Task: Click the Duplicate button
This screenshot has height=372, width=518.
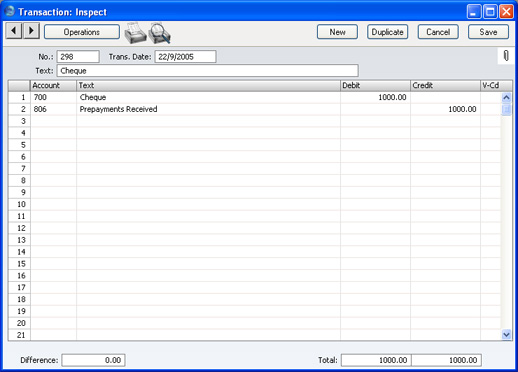Action: [x=387, y=32]
